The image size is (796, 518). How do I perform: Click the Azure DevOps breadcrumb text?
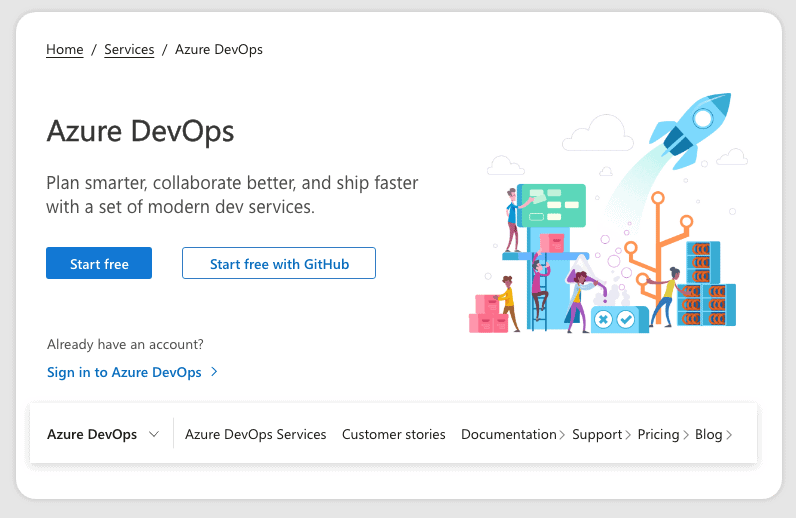point(219,49)
